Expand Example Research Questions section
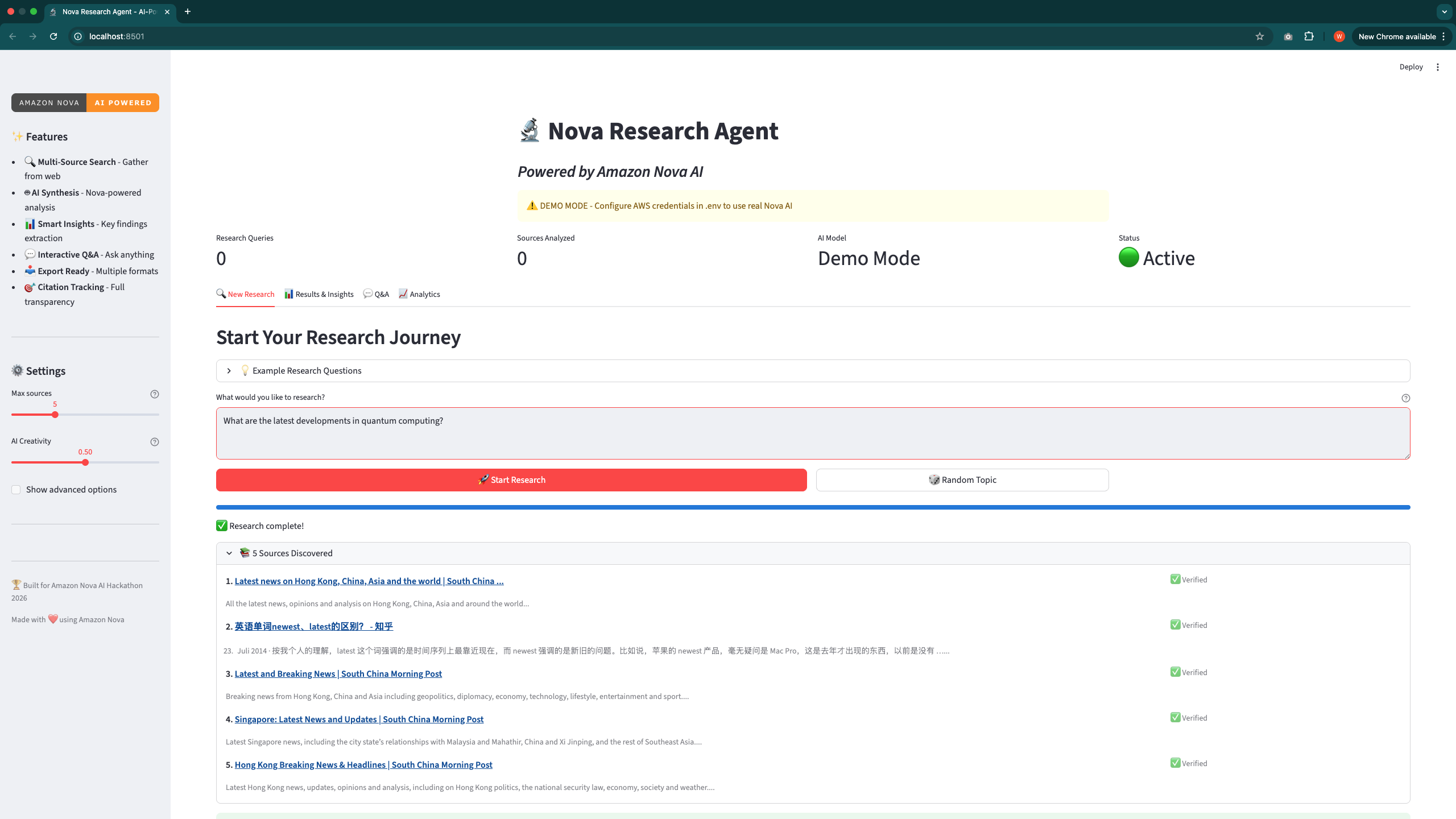1456x819 pixels. 229,371
